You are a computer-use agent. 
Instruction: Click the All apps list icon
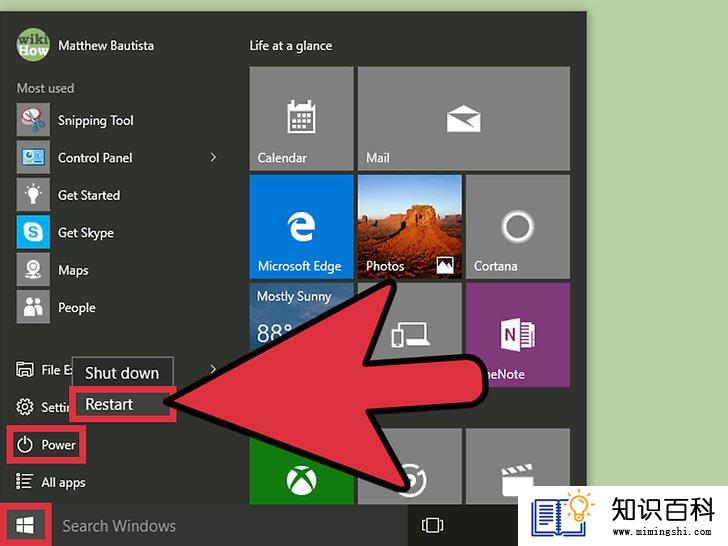25,481
